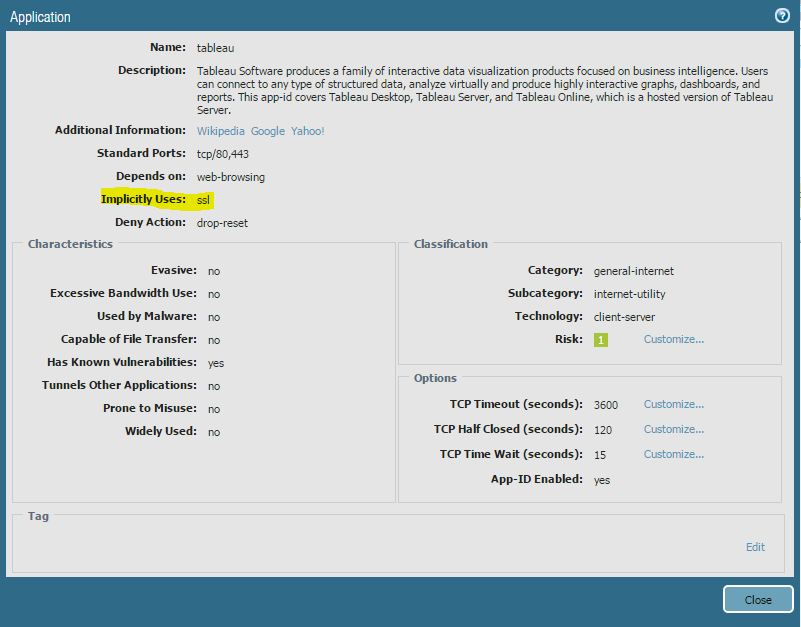Customize the TCP Half Closed value

click(x=673, y=429)
